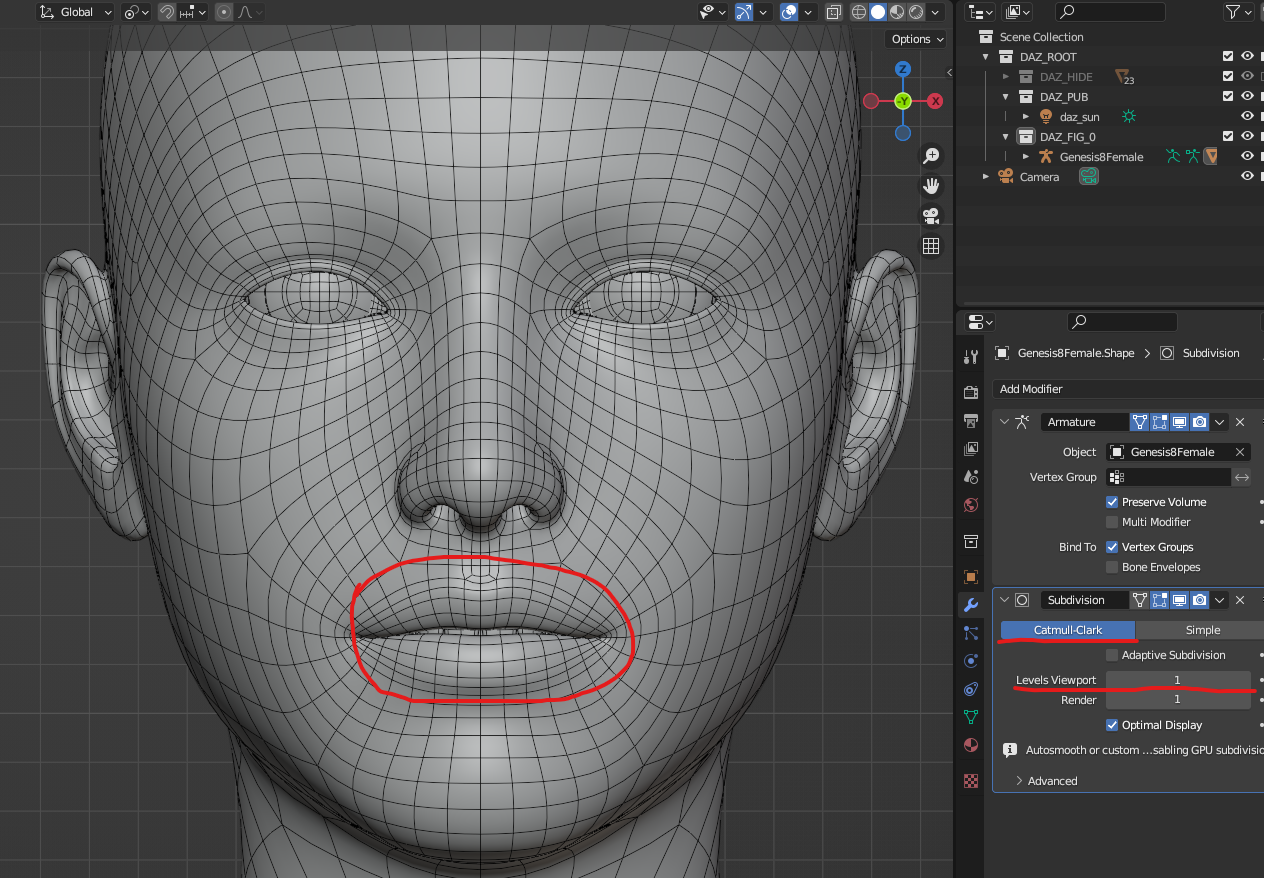Toggle Preserve Volume on the Armature modifier
This screenshot has width=1264, height=878.
tap(1112, 501)
